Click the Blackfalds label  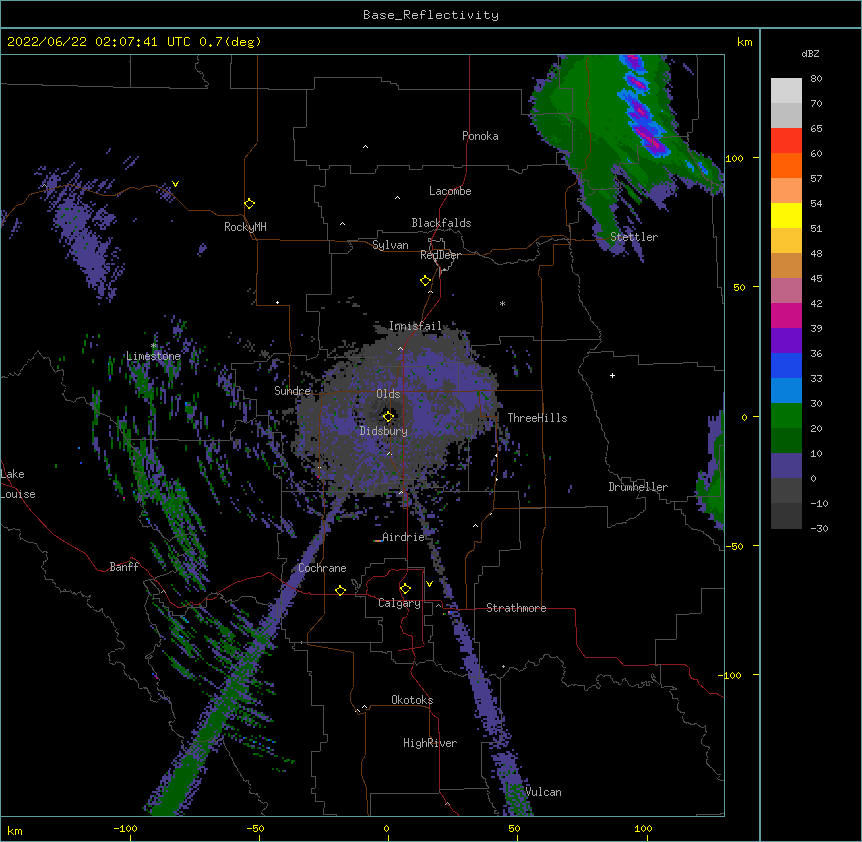pos(441,223)
